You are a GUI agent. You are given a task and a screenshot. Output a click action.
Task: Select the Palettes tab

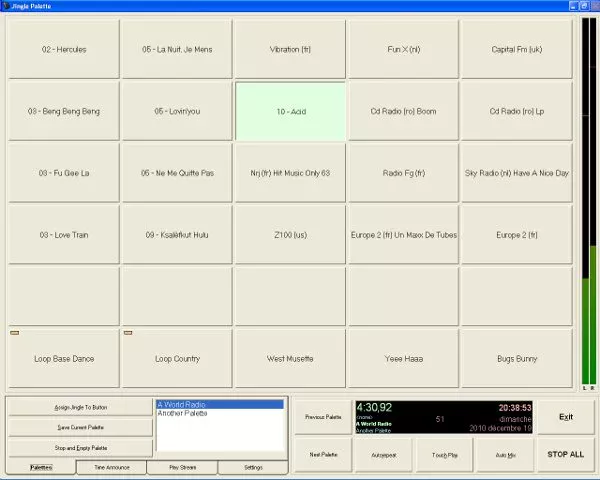point(41,467)
